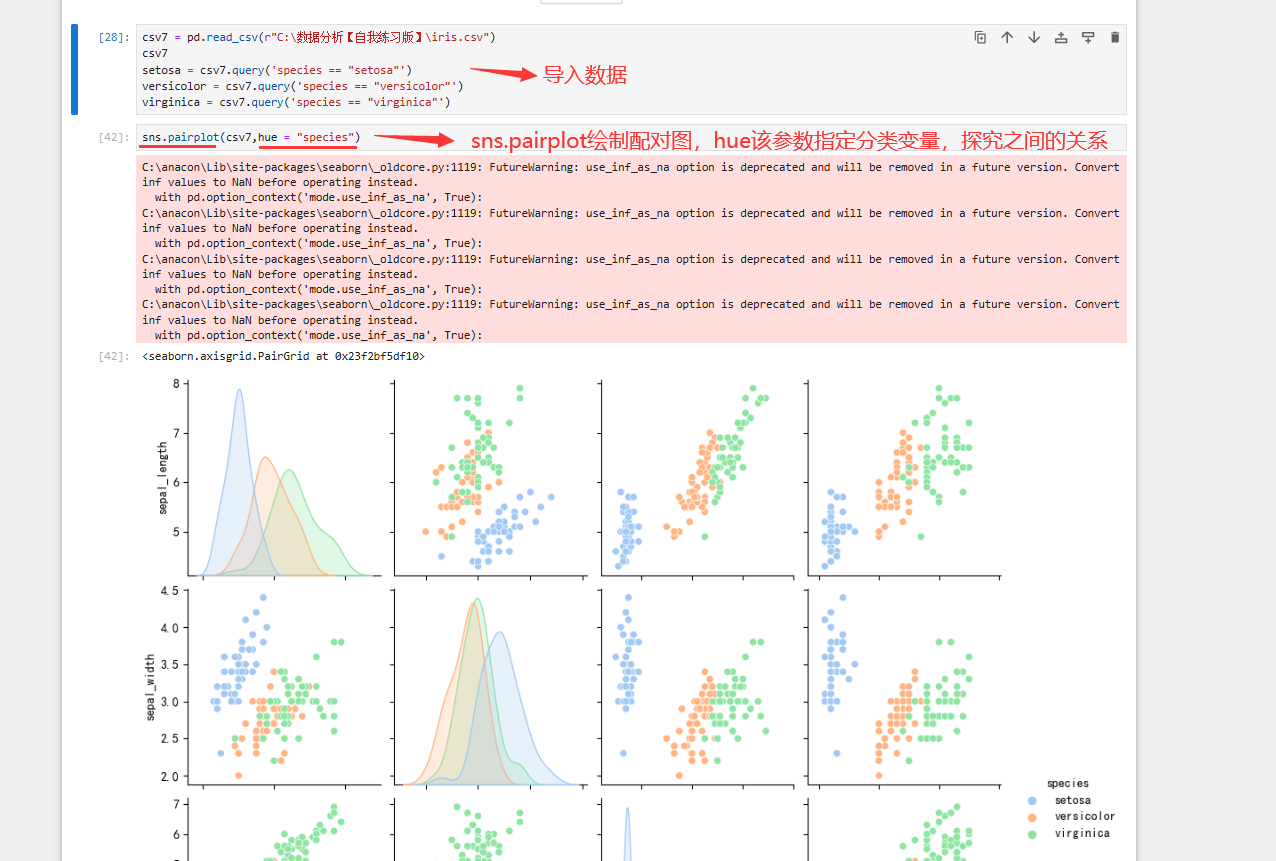1276x861 pixels.
Task: Click the virginica = csv7.query code line
Action: pos(296,102)
